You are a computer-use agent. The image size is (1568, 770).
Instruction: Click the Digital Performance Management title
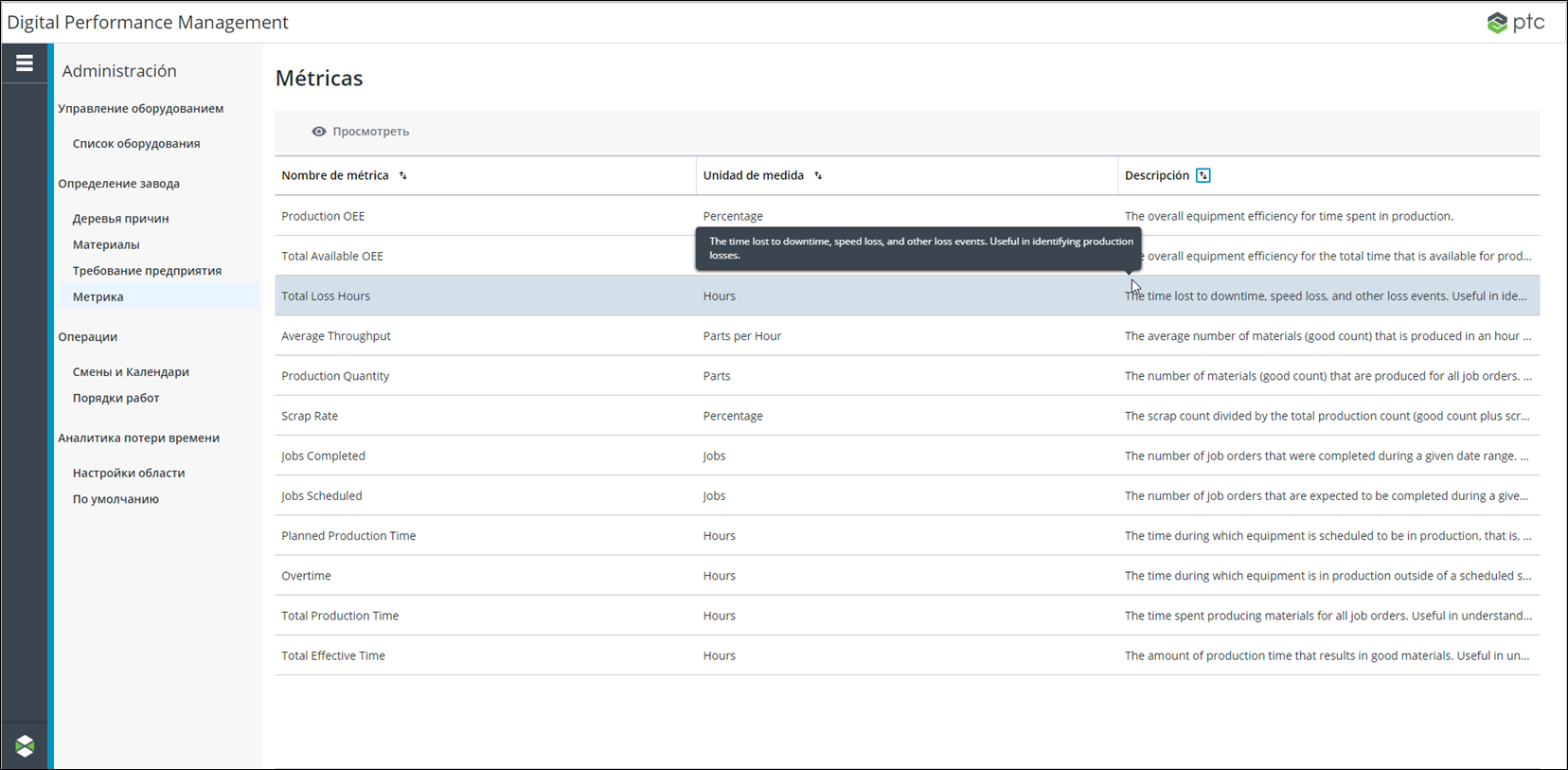pos(148,23)
